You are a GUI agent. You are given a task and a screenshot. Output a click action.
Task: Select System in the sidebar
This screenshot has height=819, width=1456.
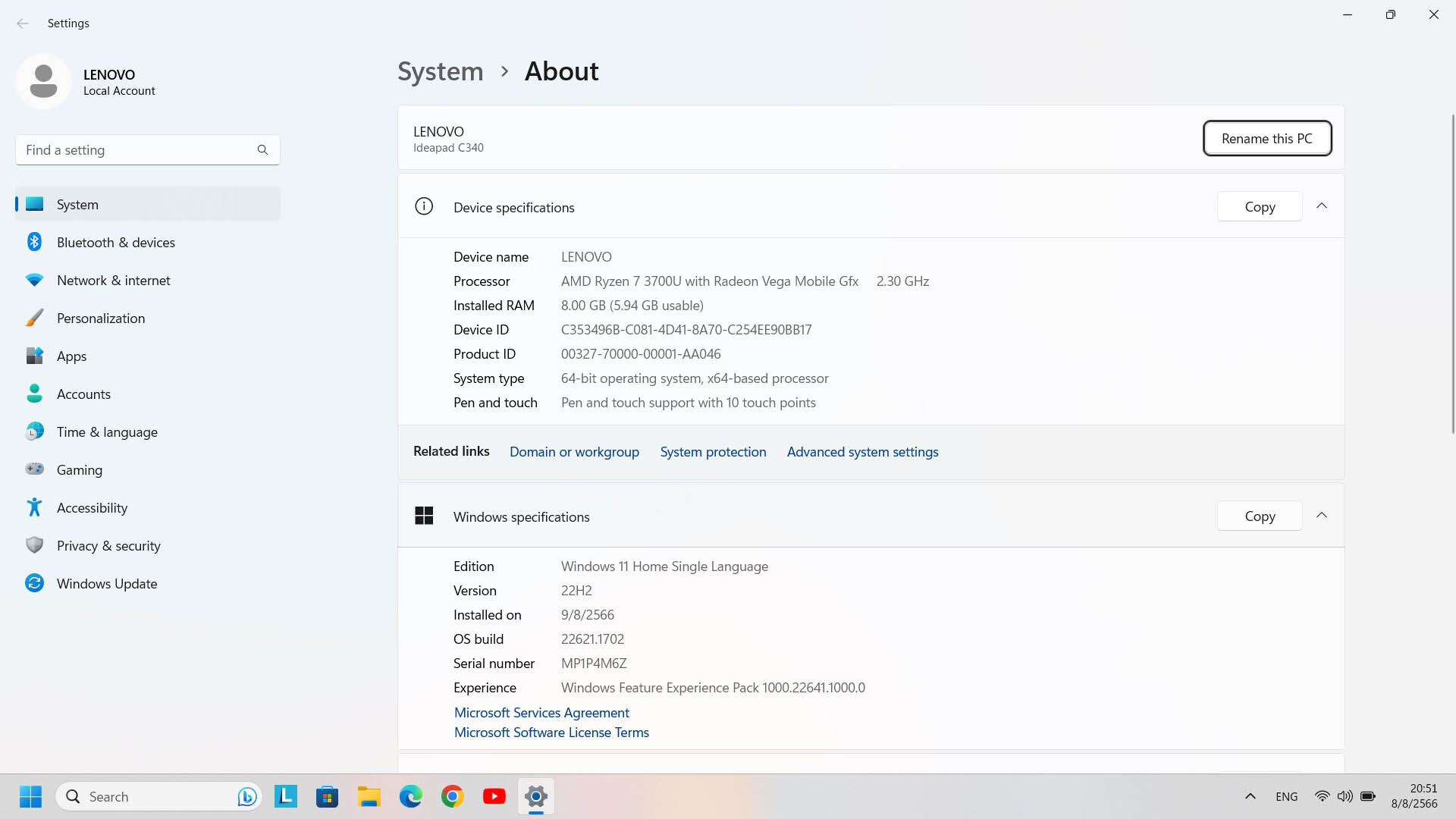point(148,204)
